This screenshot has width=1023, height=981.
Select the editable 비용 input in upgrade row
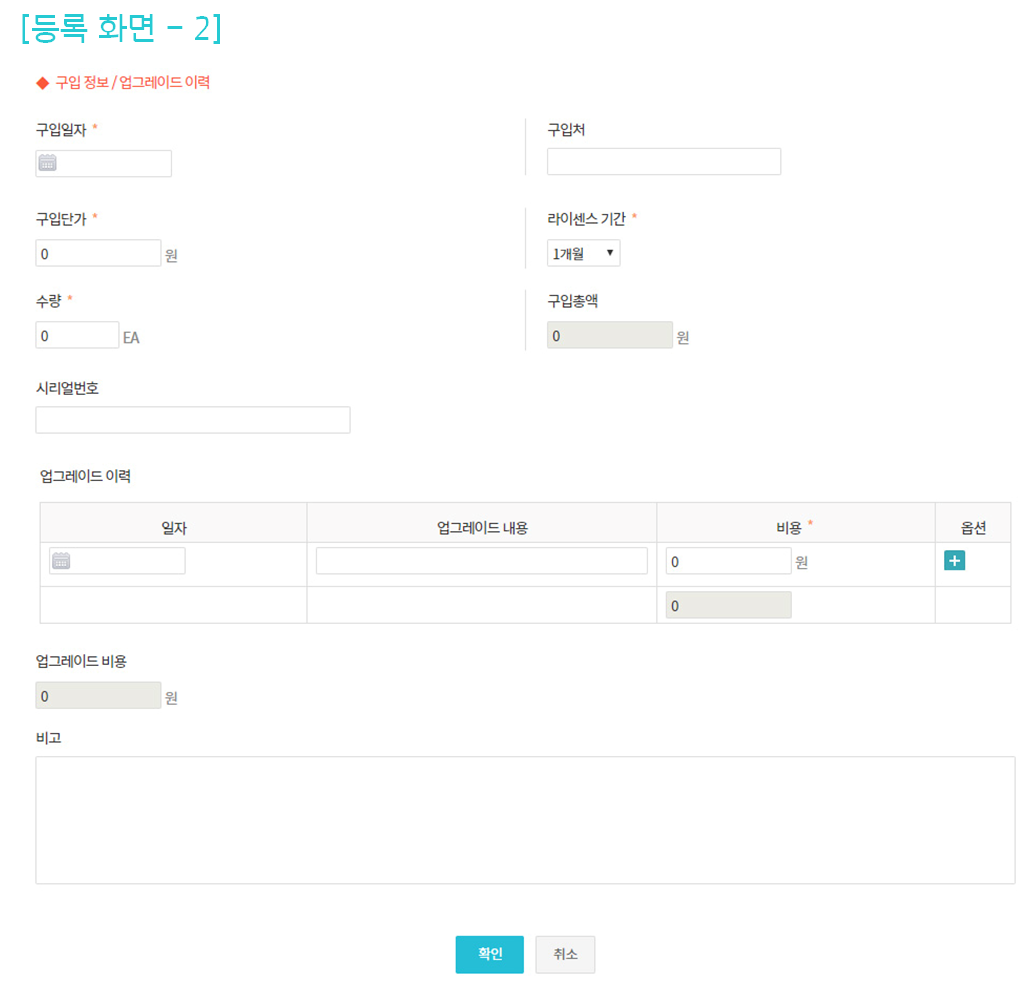click(x=728, y=561)
